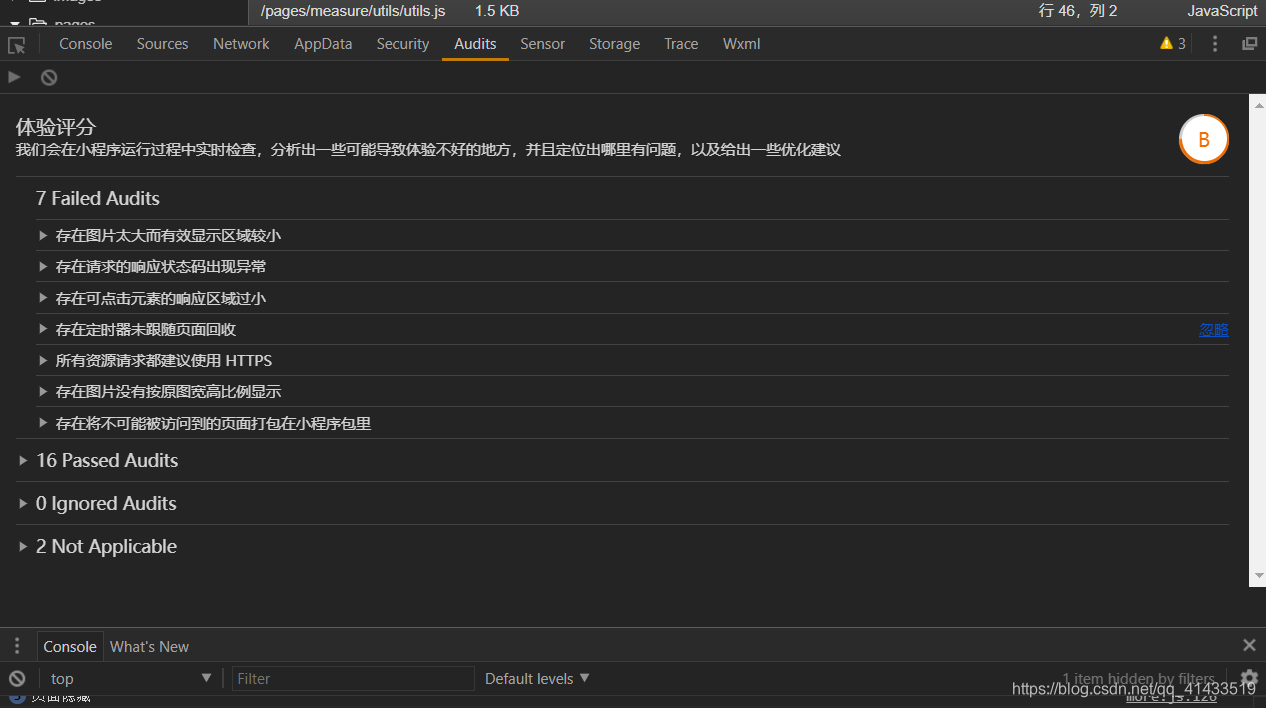The width and height of the screenshot is (1266, 708).
Task: Click the B experience score badge
Action: 1204,140
